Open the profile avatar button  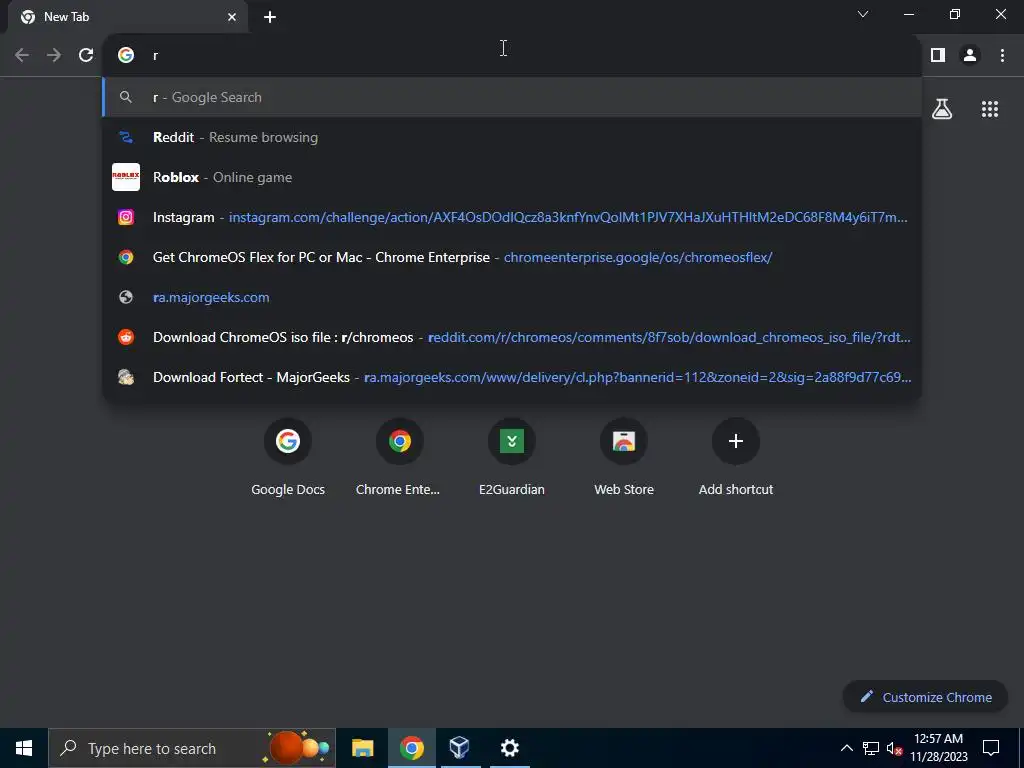click(x=970, y=56)
